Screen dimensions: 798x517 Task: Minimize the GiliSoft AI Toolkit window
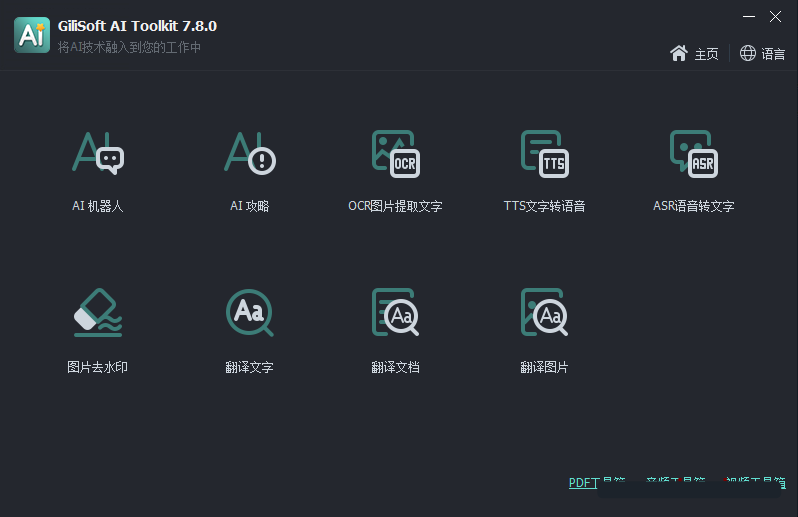(749, 17)
